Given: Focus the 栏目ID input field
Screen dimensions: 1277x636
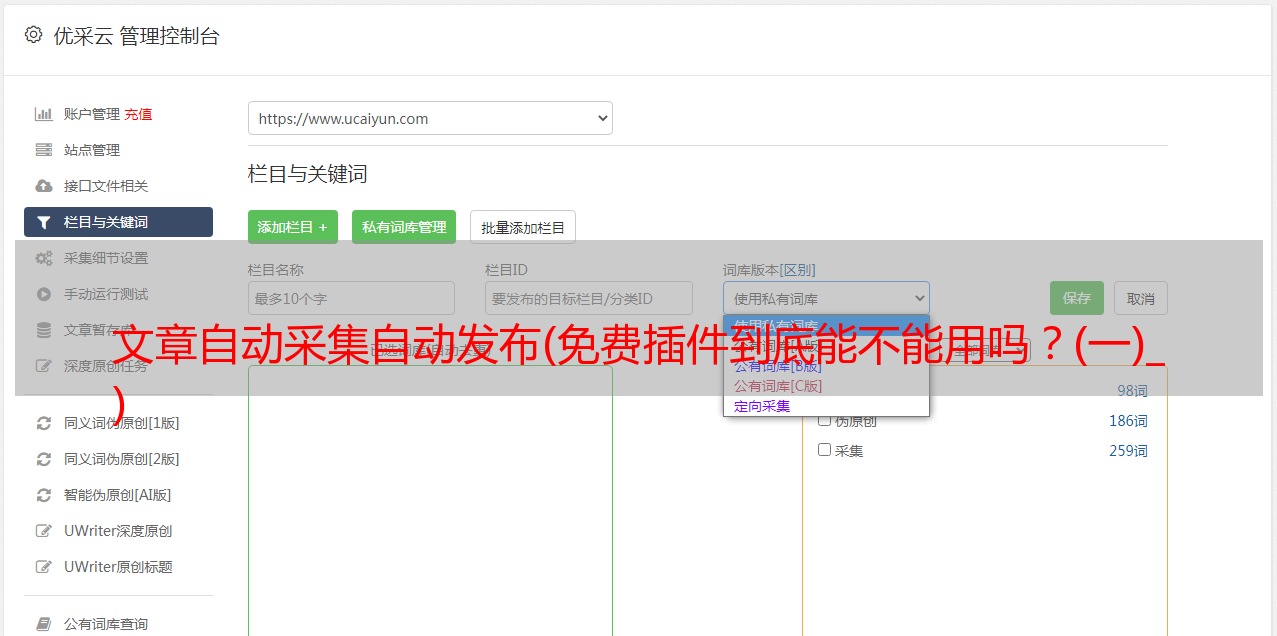Looking at the screenshot, I should click(x=589, y=298).
